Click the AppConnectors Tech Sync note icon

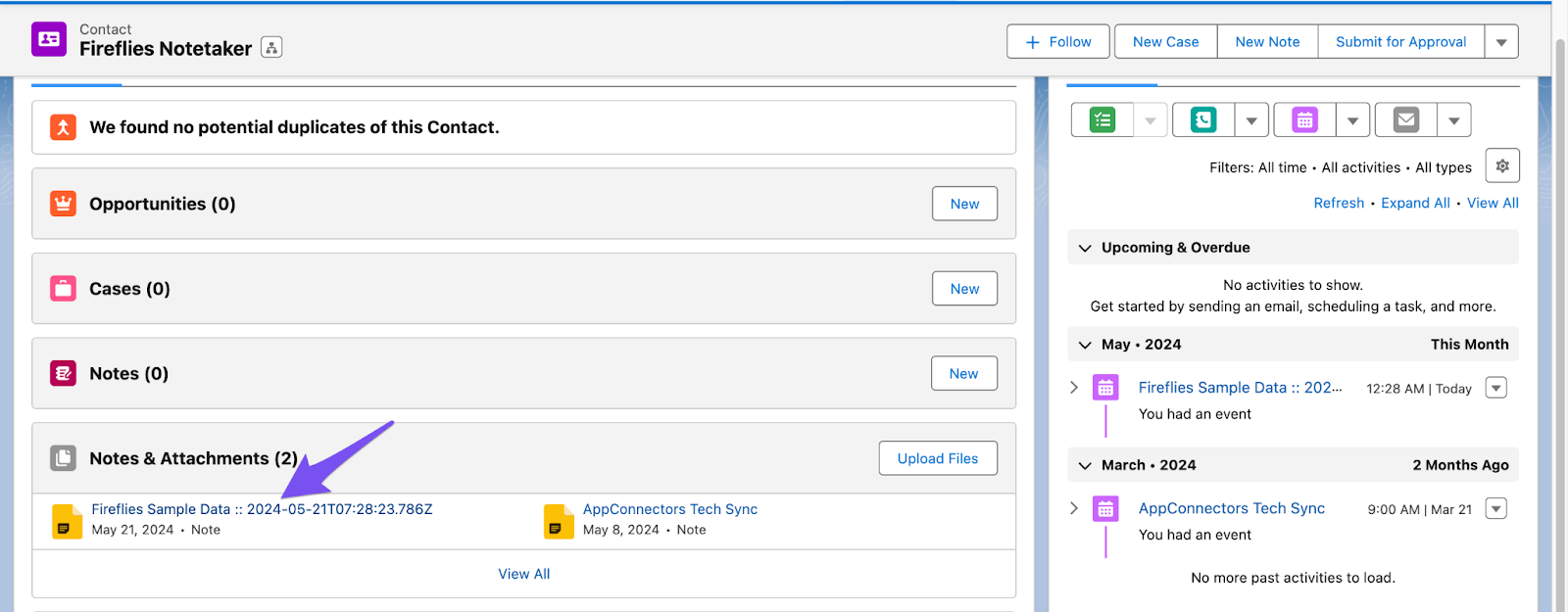point(559,520)
